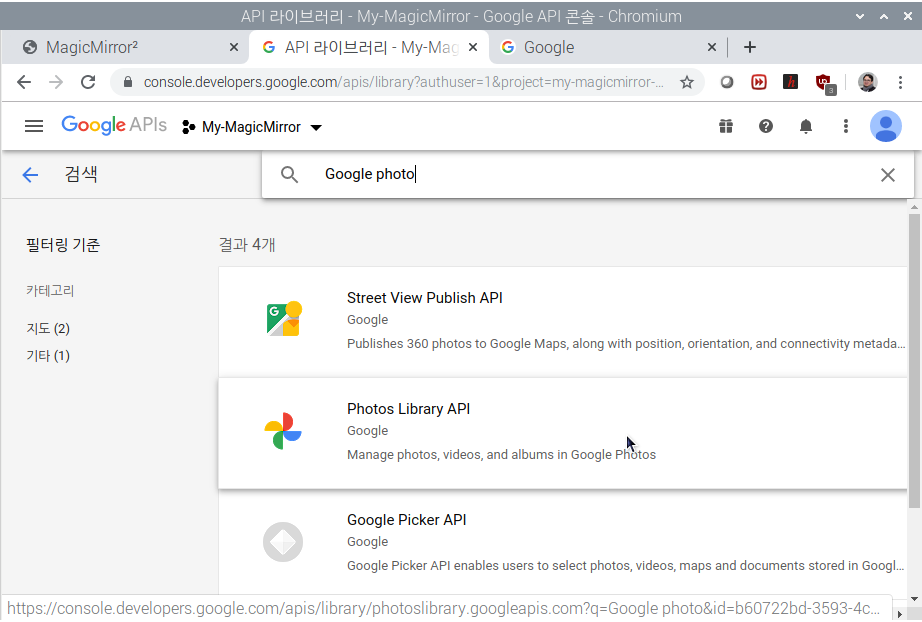Click the Google Picker API icon
The height and width of the screenshot is (622, 922).
[x=283, y=542]
